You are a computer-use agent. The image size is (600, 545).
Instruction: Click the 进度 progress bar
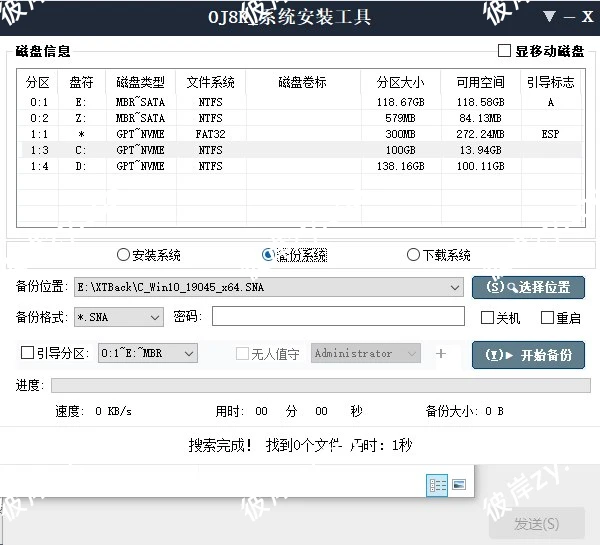coord(321,385)
